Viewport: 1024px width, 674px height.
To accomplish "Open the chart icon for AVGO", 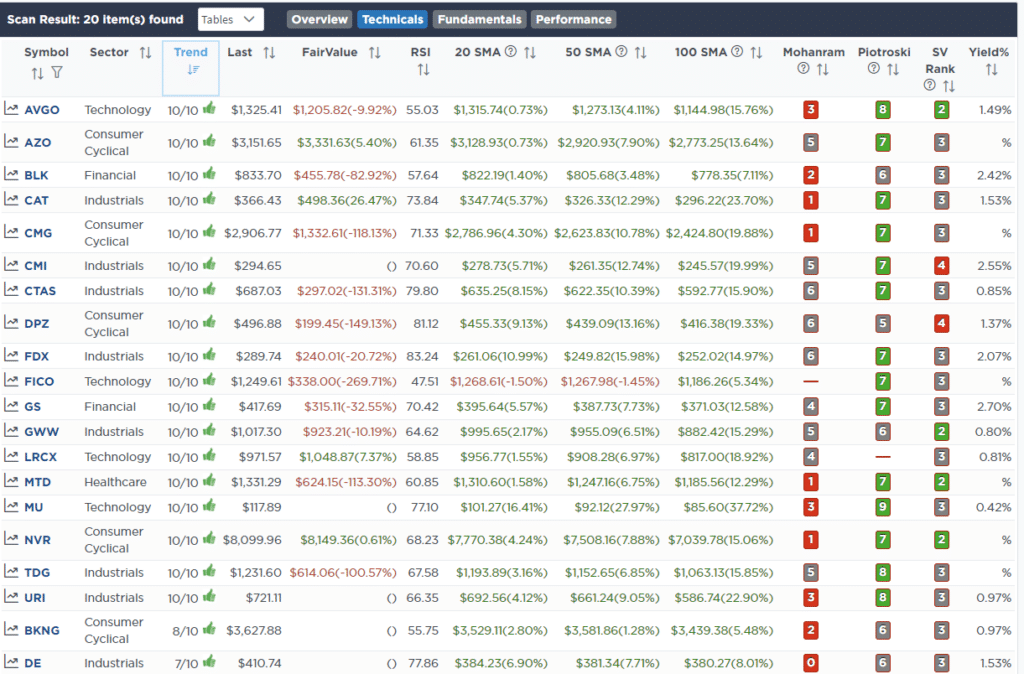I will pos(11,109).
